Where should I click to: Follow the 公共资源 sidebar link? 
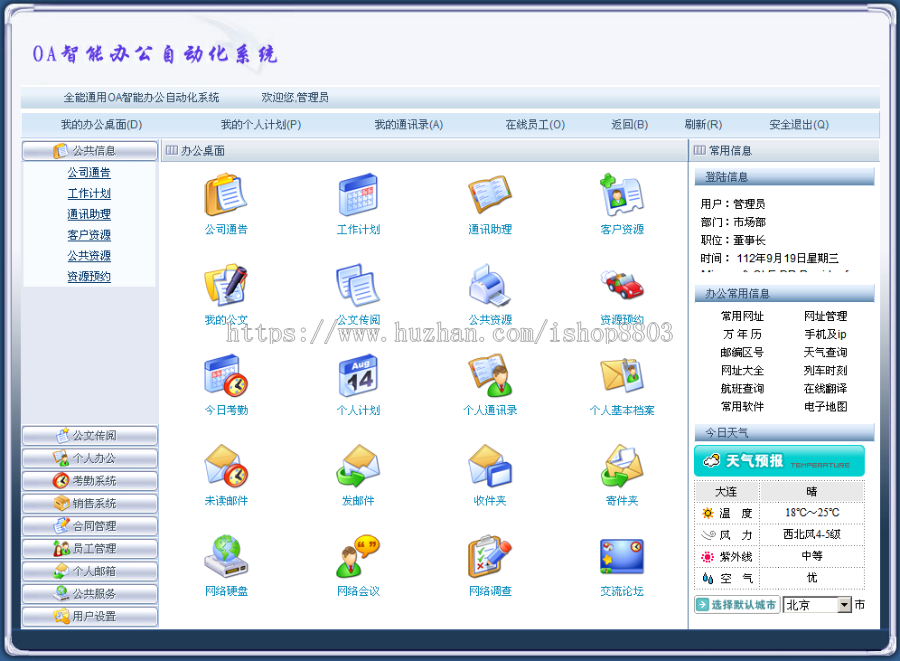point(89,256)
